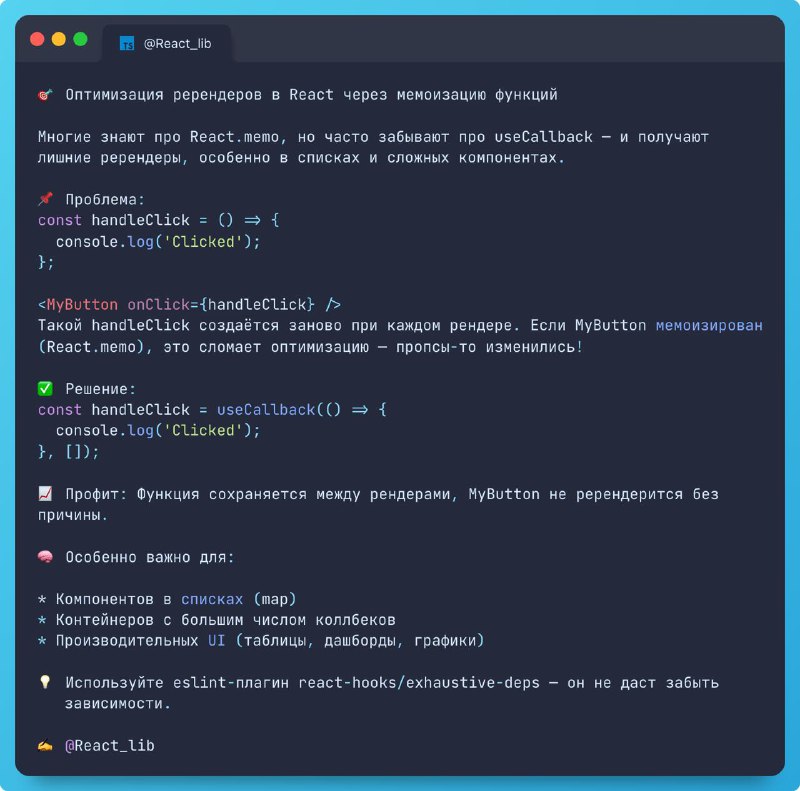Click the chart icon beside Профит
The width and height of the screenshot is (800, 791).
coord(45,493)
